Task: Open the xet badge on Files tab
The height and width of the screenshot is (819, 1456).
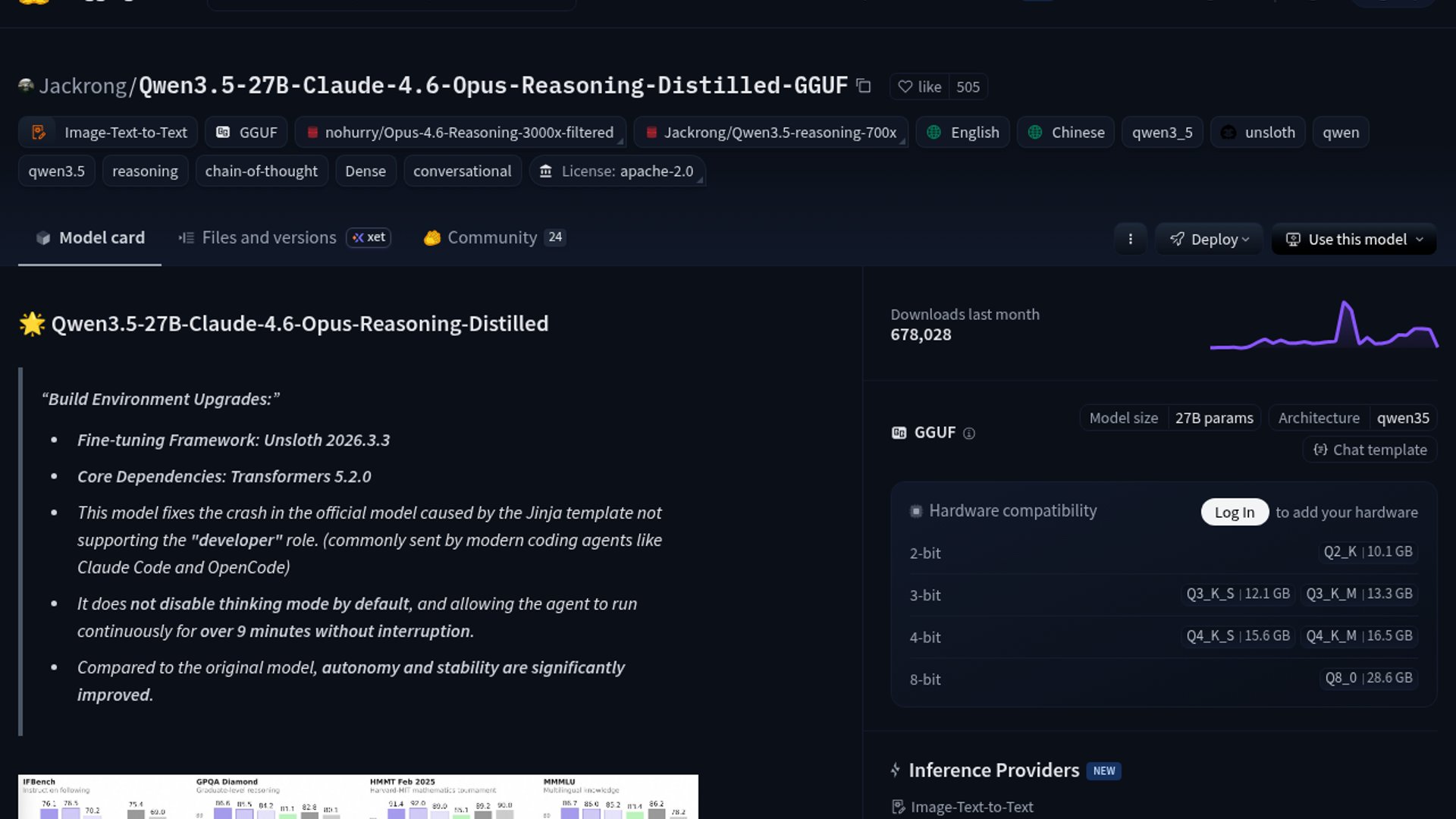Action: click(x=369, y=237)
